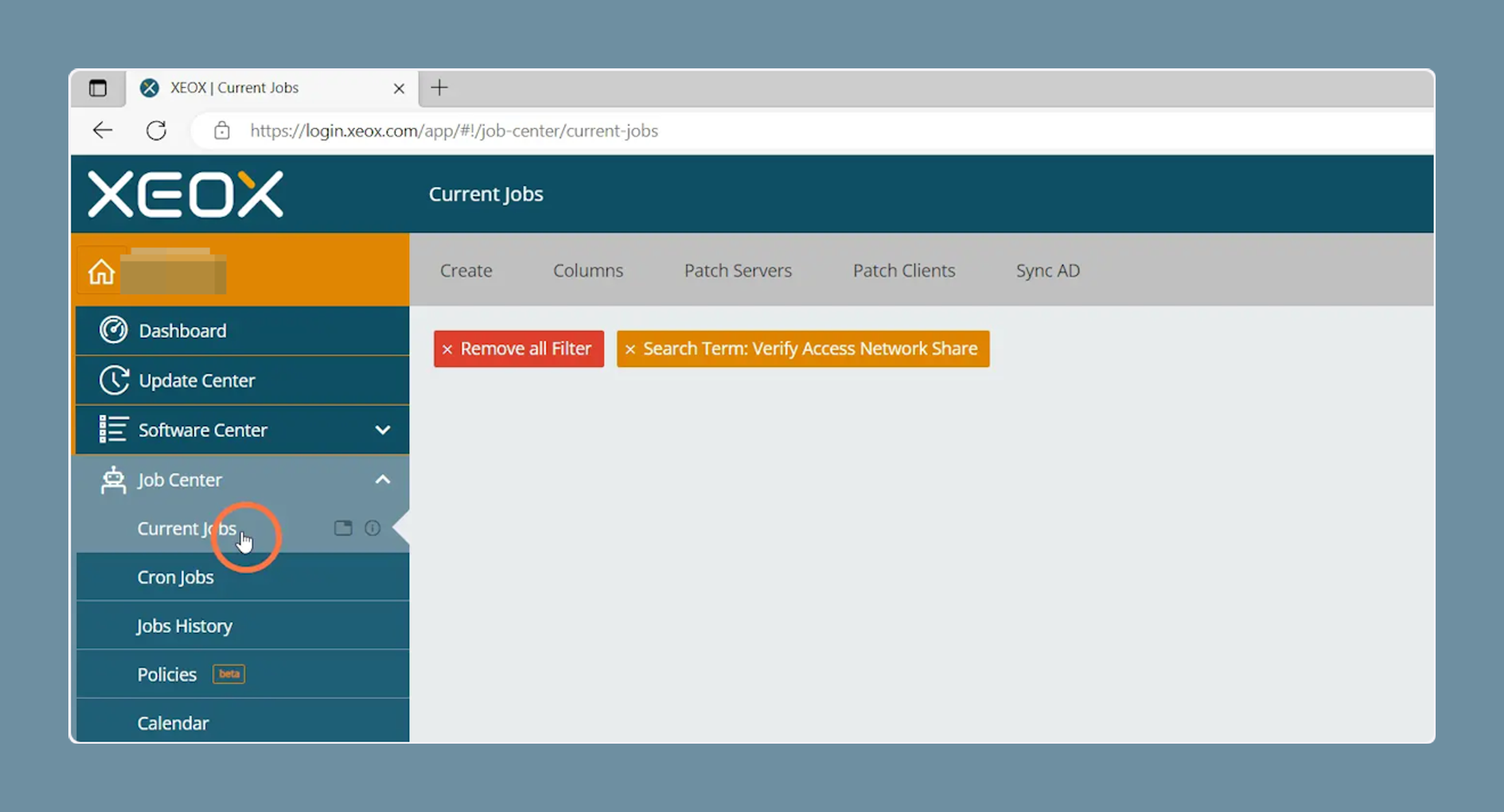The height and width of the screenshot is (812, 1504).
Task: Click the XEOX logo
Action: click(185, 194)
